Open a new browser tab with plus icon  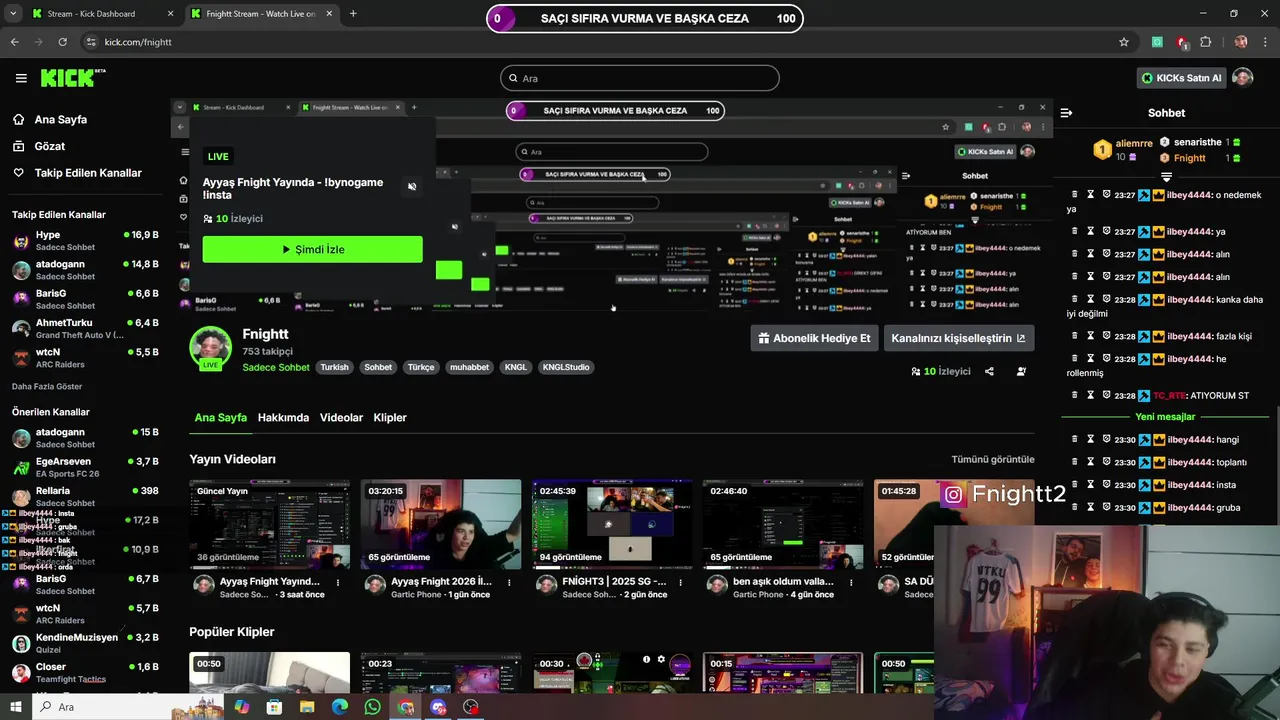[x=353, y=14]
